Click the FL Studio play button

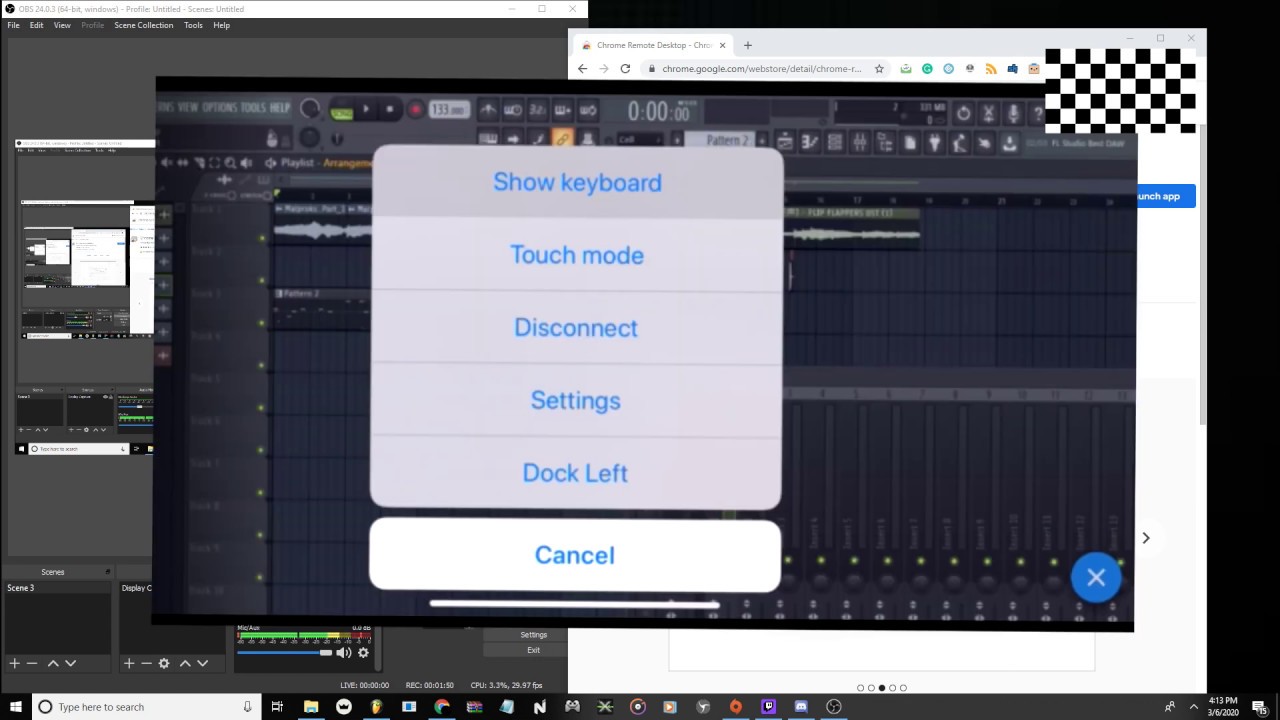(x=366, y=109)
